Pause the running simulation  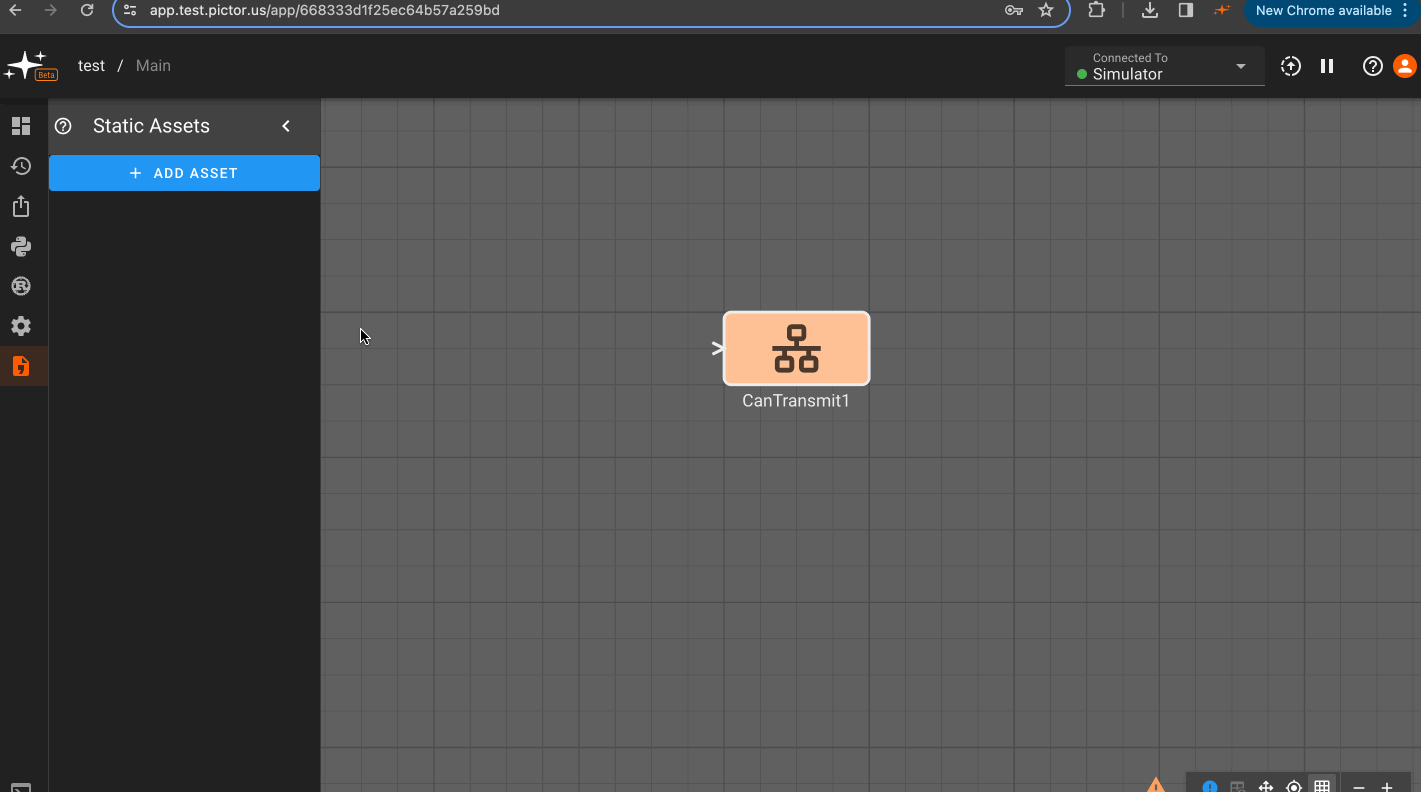tap(1327, 66)
